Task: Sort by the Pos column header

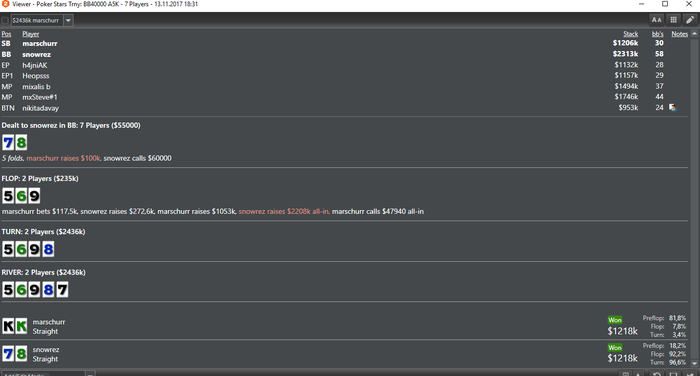Action: (6, 34)
